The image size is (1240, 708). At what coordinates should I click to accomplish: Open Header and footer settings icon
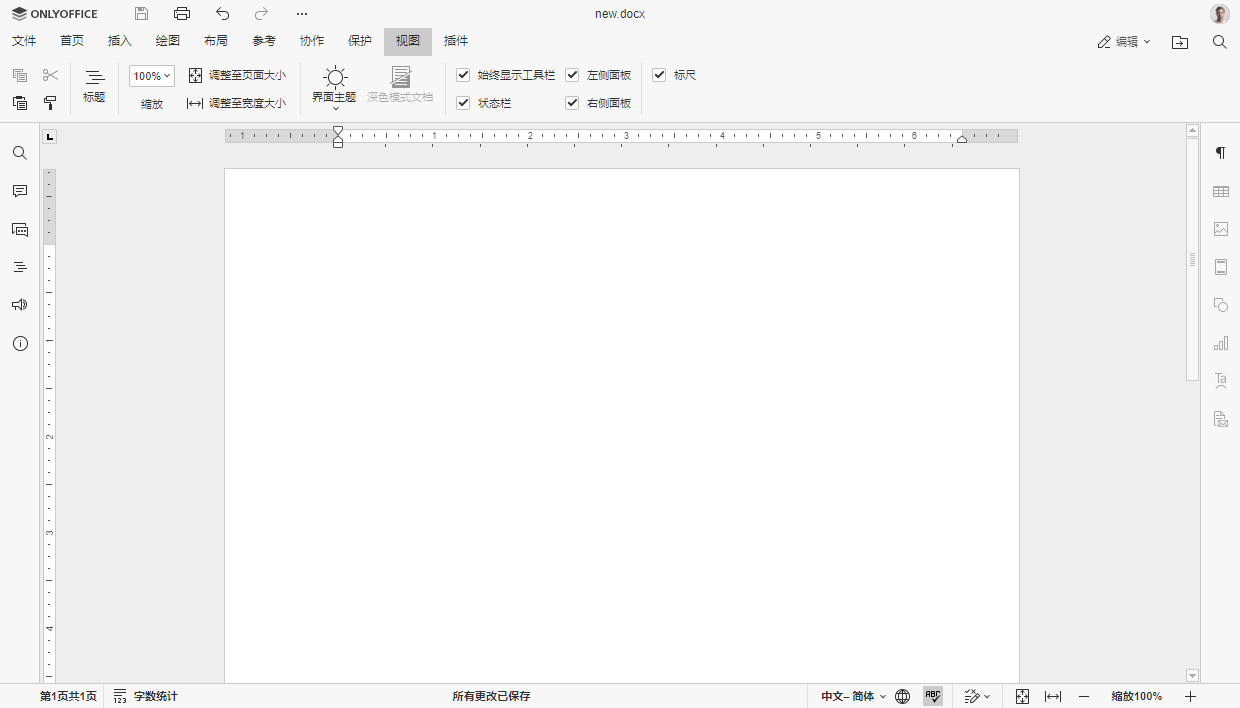tap(1221, 267)
